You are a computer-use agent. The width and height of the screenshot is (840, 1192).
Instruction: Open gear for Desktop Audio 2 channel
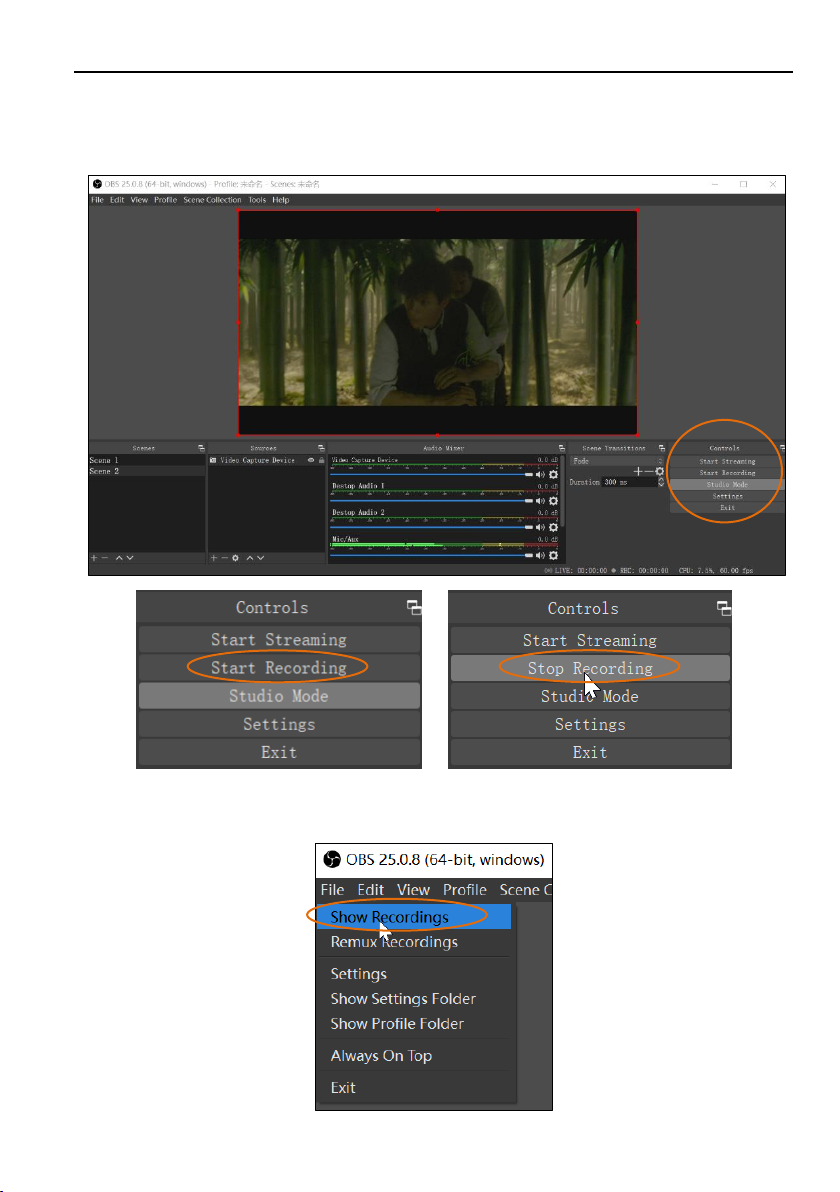point(553,528)
